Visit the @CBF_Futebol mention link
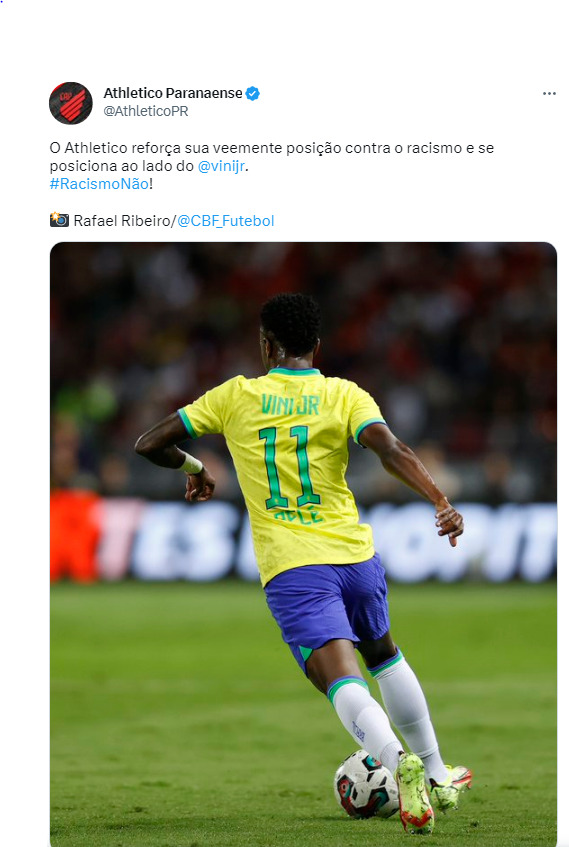Image resolution: width=569 pixels, height=847 pixels. [225, 221]
